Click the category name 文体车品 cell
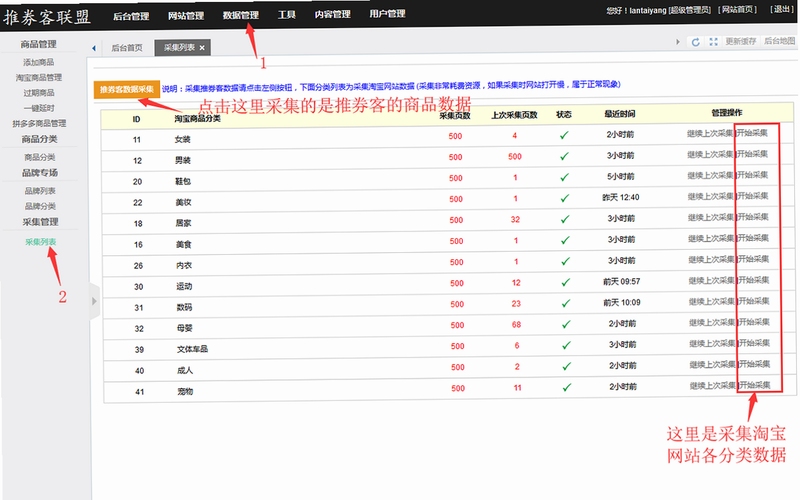This screenshot has width=800, height=500. (x=192, y=349)
